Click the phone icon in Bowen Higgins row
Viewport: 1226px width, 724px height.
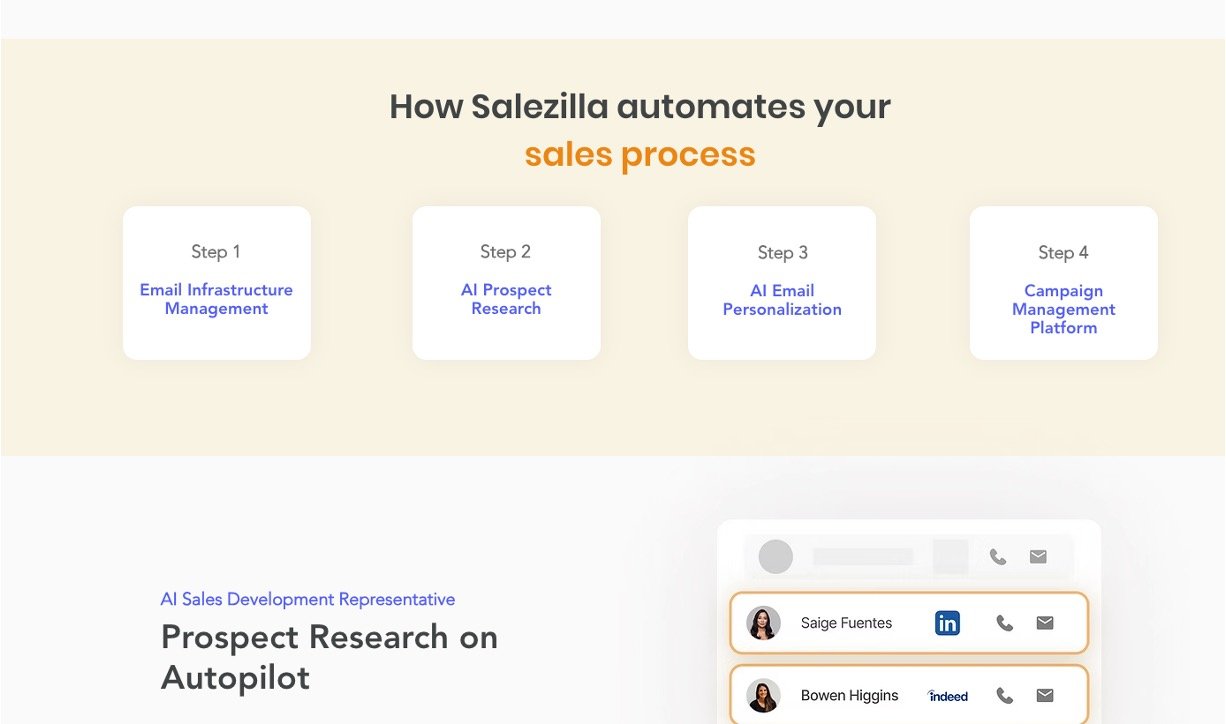pos(1005,696)
